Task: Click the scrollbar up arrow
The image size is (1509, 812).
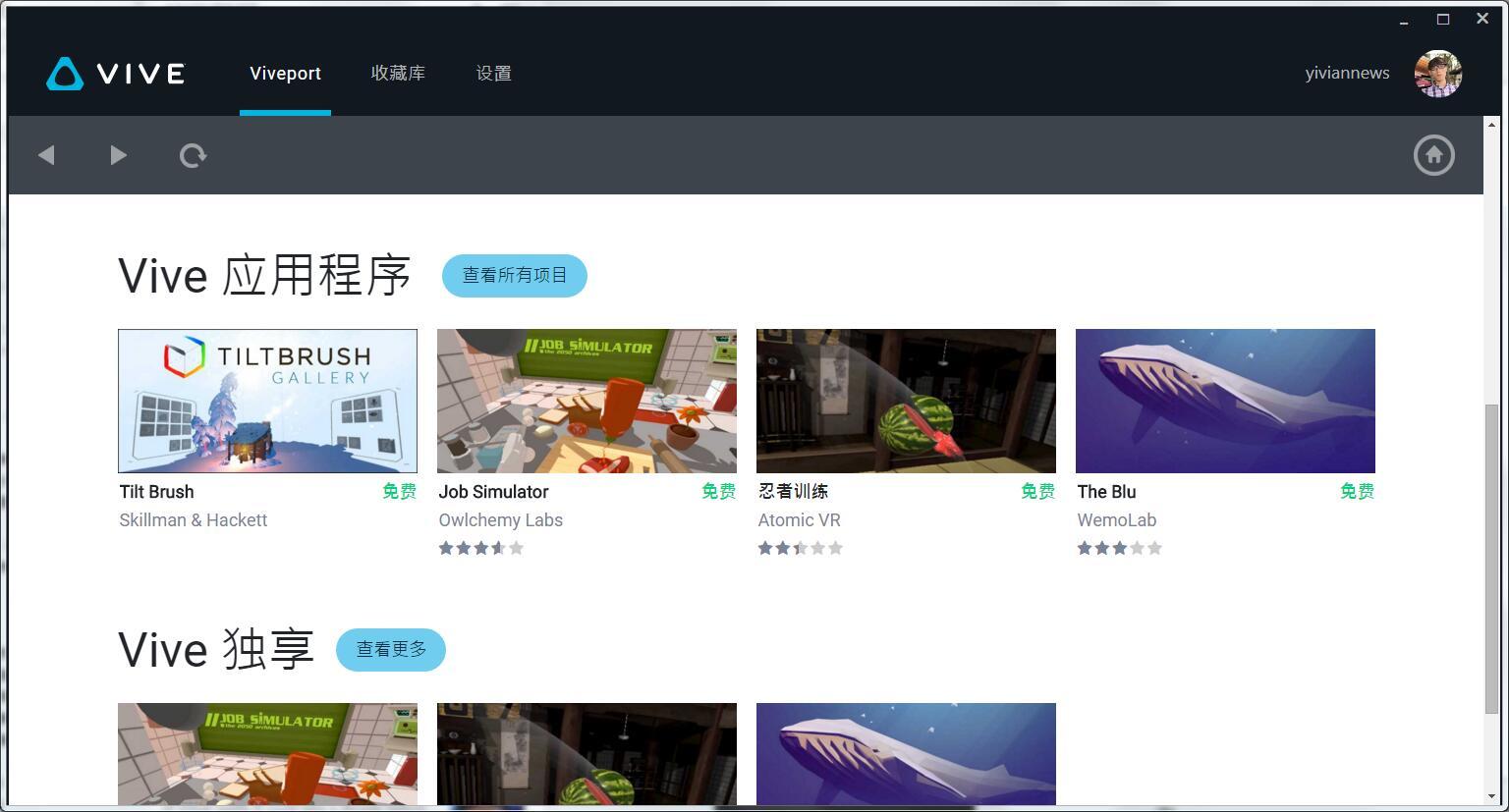Action: (x=1491, y=125)
